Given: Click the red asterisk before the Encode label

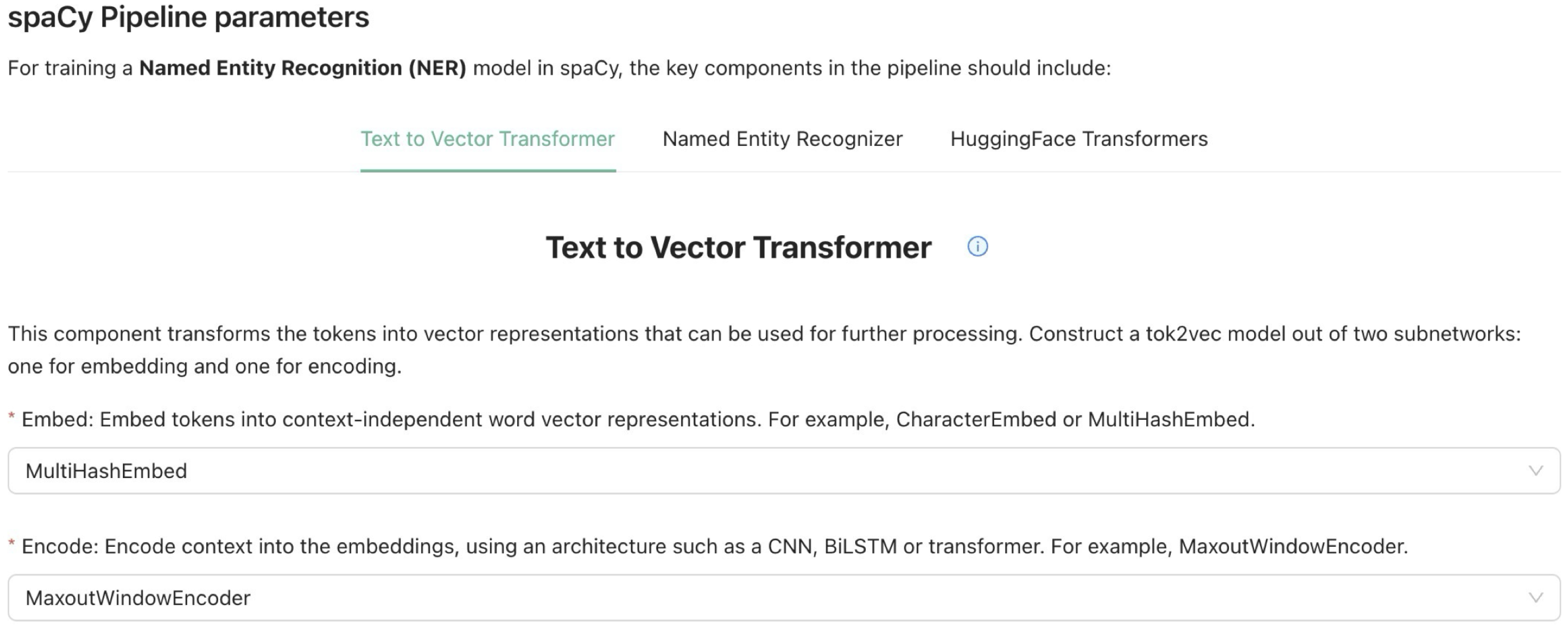Looking at the screenshot, I should (12, 544).
